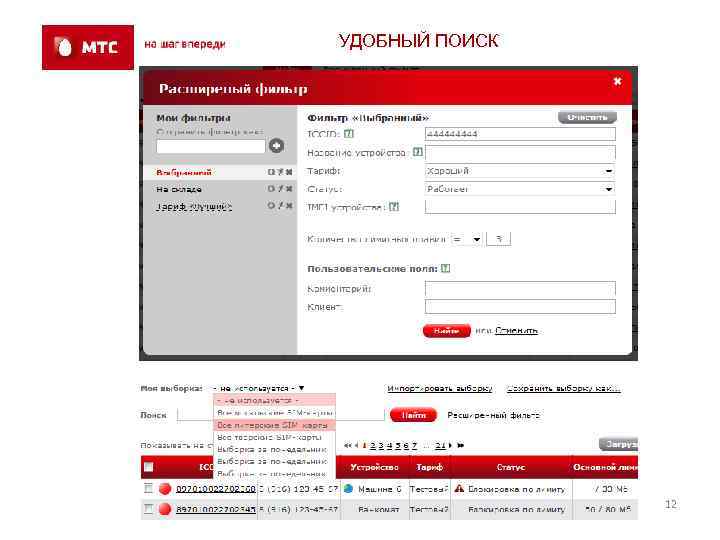Select the 'Тариф «Лучший»' saved filter
This screenshot has width=720, height=540.
click(x=194, y=207)
